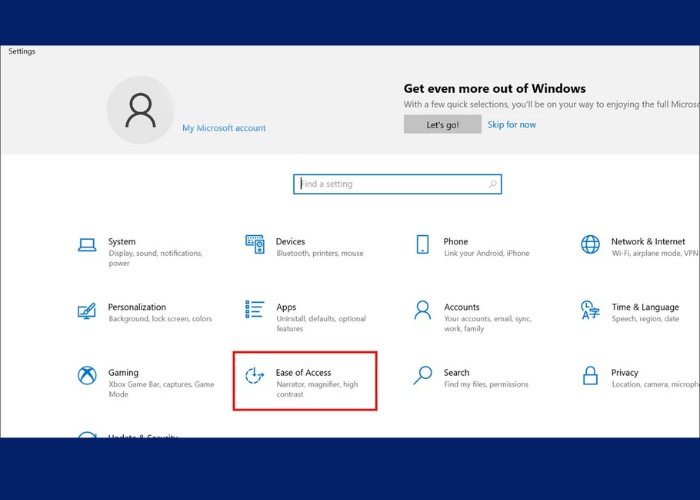Click the magnifier icon inside the search box
Screen dimensions: 700x500
[492, 184]
